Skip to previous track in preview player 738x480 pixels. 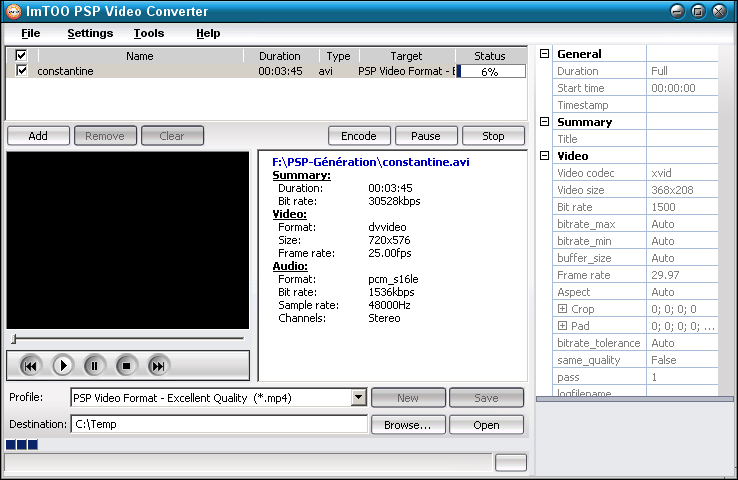(x=30, y=366)
